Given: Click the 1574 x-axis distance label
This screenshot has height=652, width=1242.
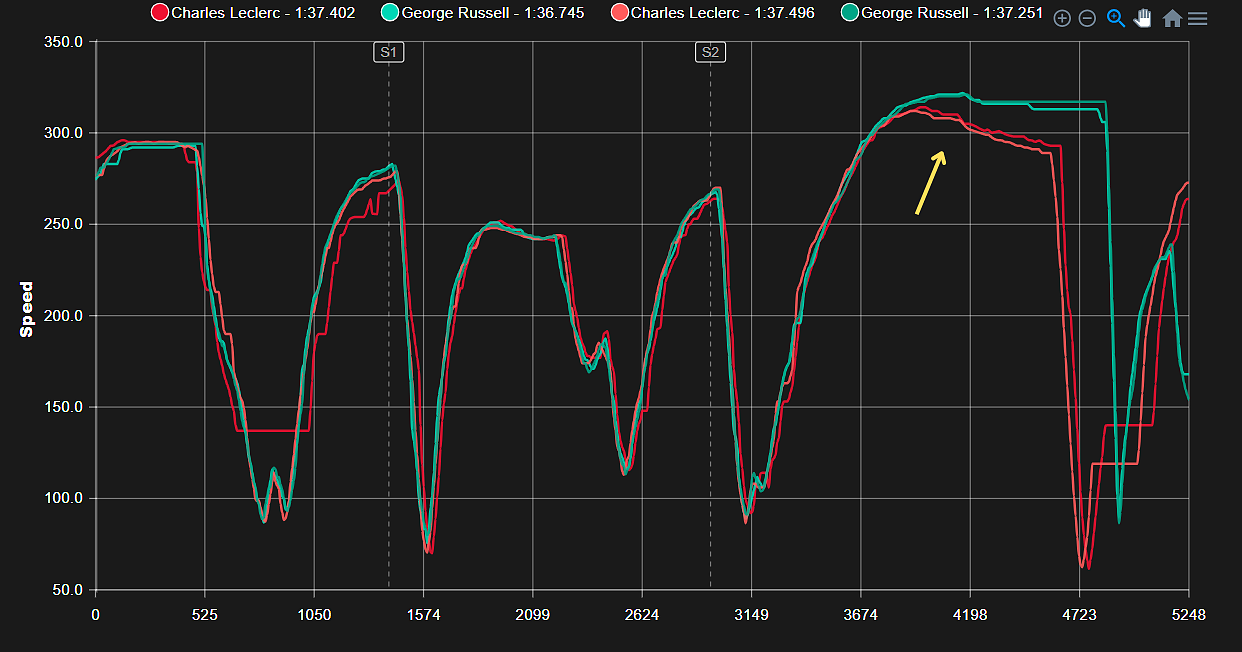Looking at the screenshot, I should (423, 615).
